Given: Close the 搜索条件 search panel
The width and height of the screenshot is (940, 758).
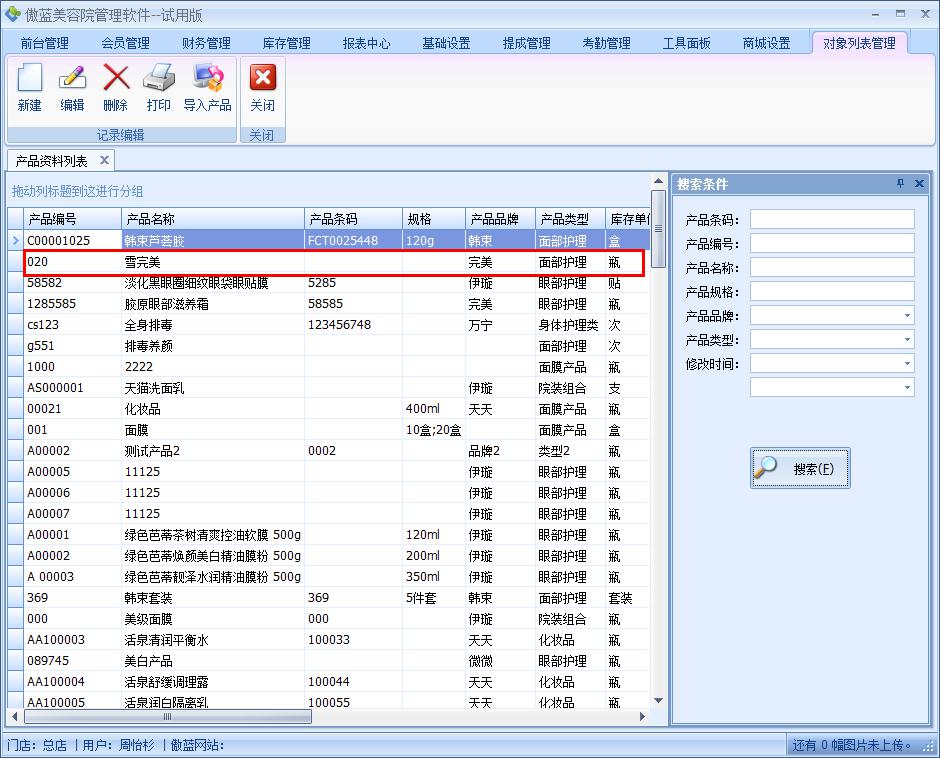Looking at the screenshot, I should 919,184.
